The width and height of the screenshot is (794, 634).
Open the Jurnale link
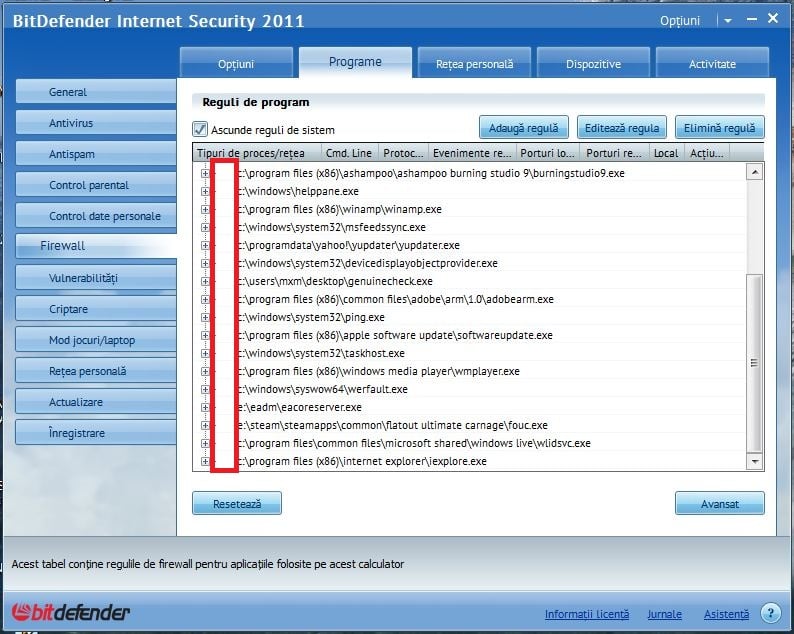664,614
